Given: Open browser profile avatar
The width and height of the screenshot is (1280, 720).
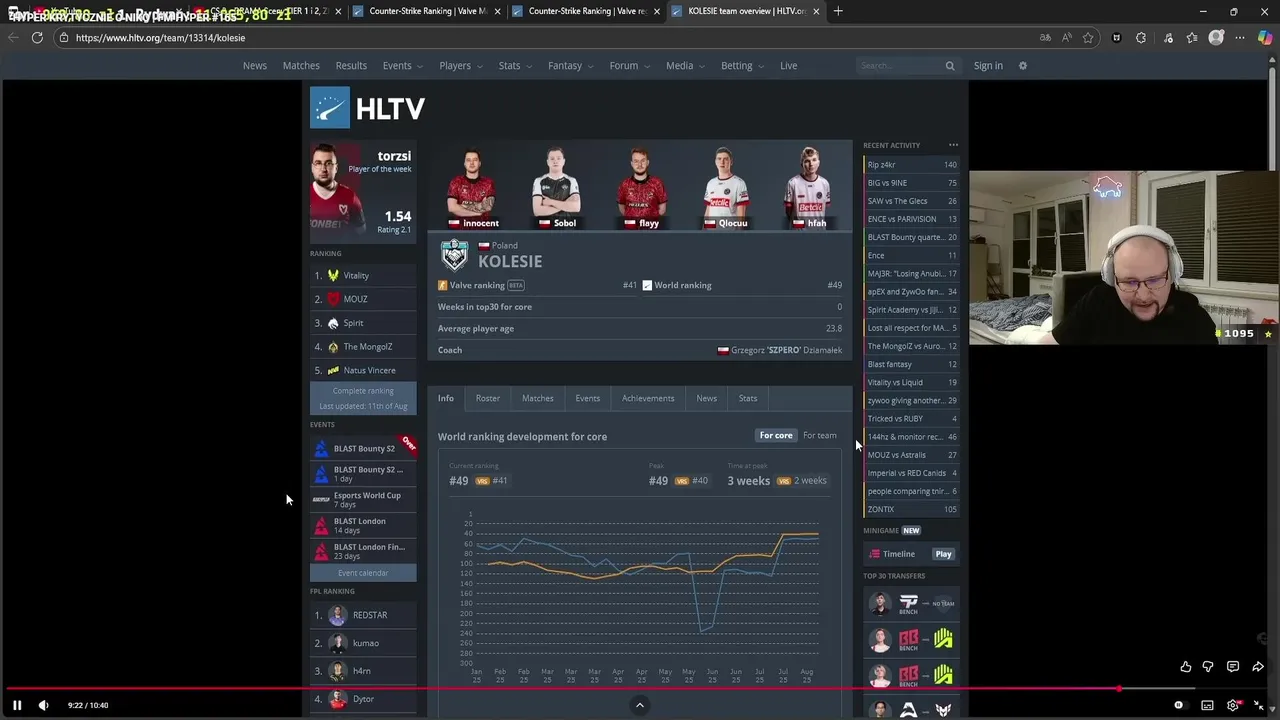Looking at the screenshot, I should click(1216, 38).
